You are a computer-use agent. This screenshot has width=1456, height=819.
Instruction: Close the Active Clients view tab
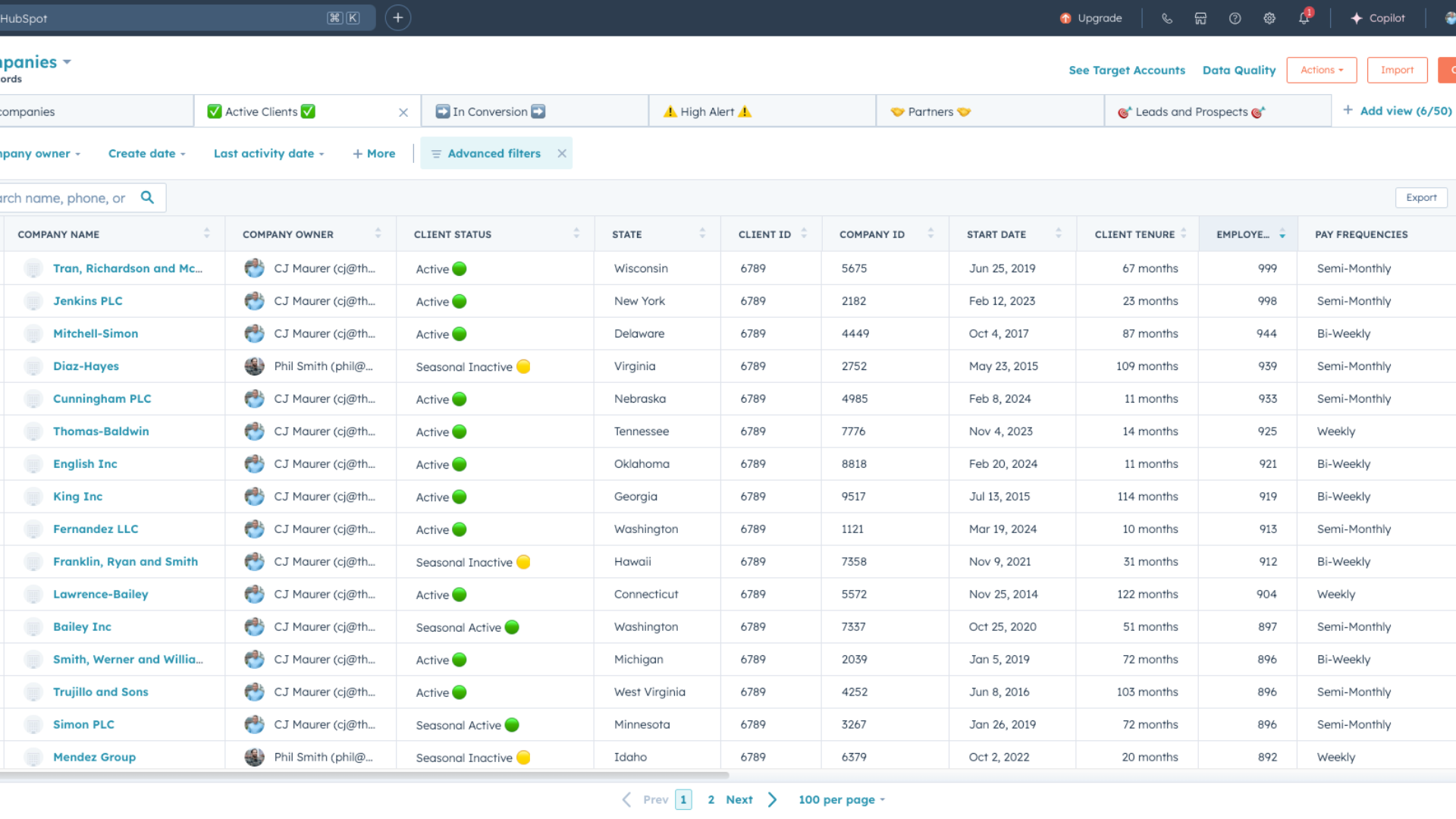pyautogui.click(x=403, y=112)
